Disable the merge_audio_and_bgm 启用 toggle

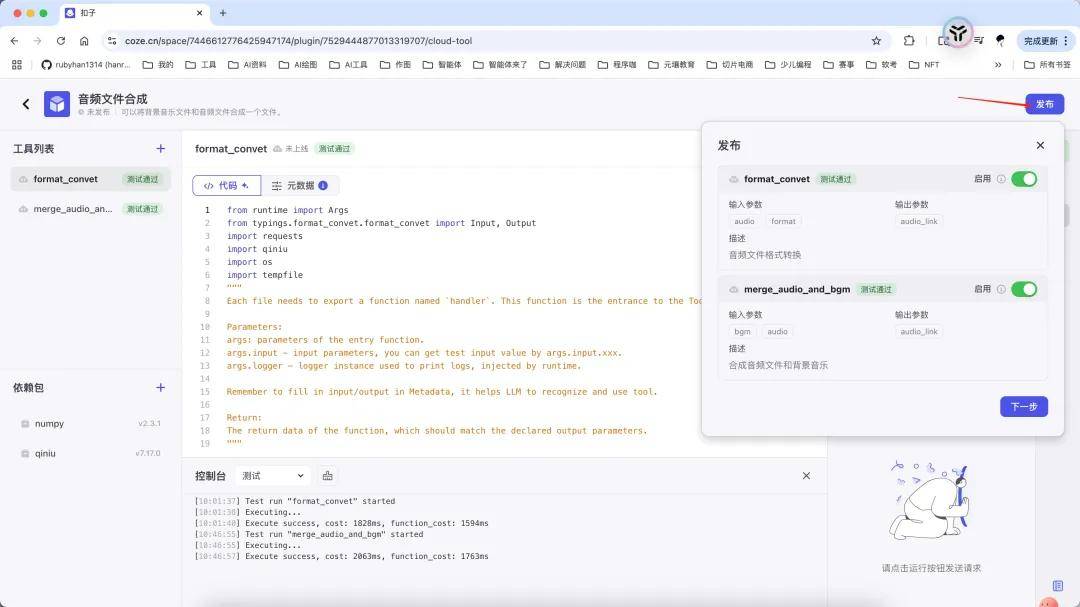1024,289
